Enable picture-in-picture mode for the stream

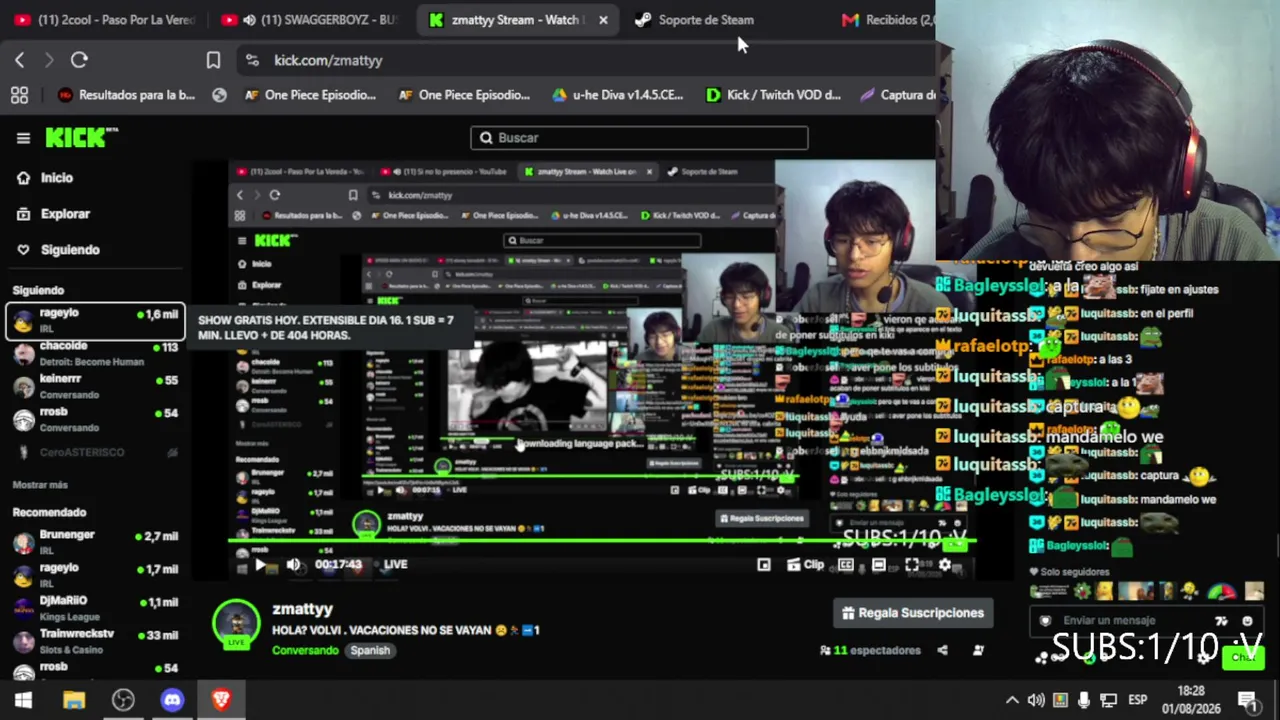pos(764,565)
